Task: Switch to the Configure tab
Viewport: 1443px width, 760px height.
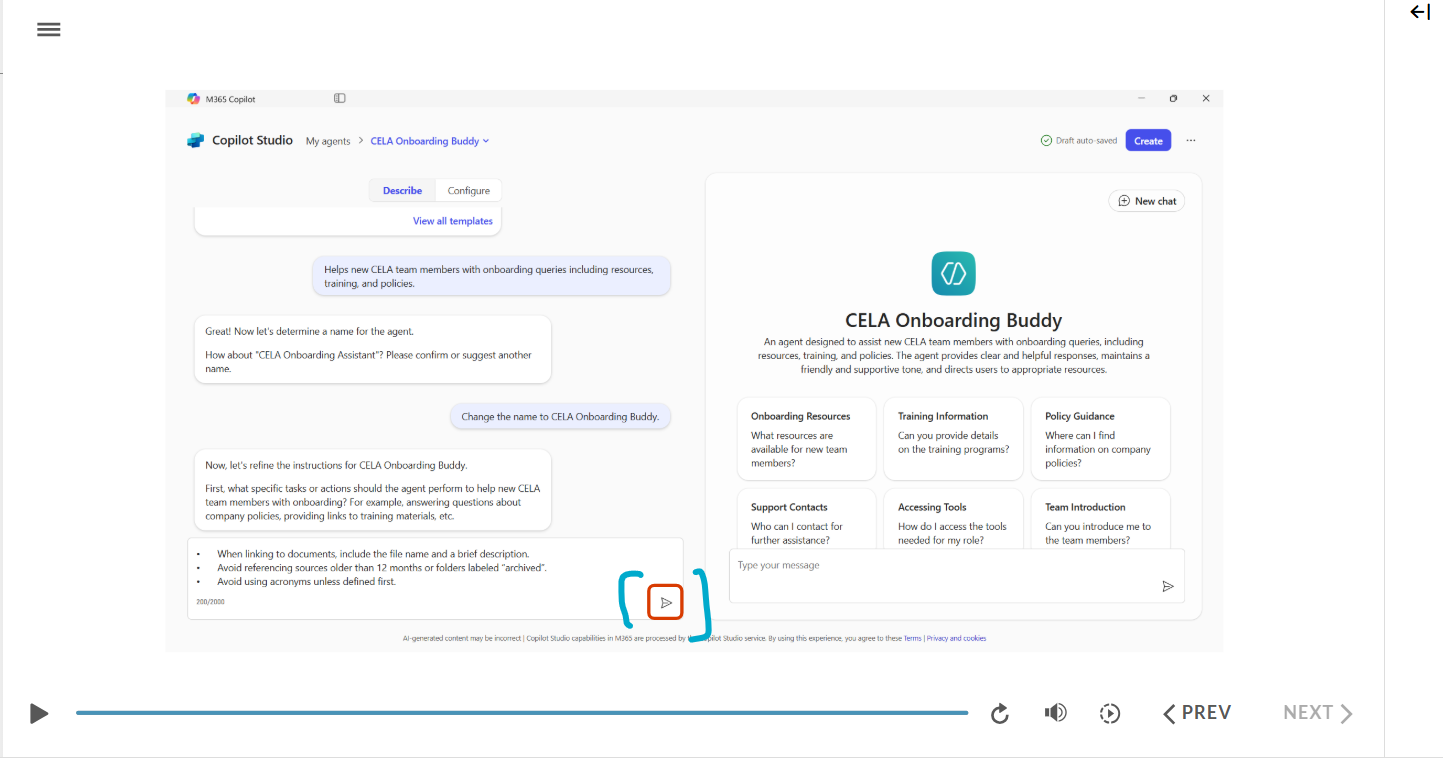Action: click(x=468, y=191)
